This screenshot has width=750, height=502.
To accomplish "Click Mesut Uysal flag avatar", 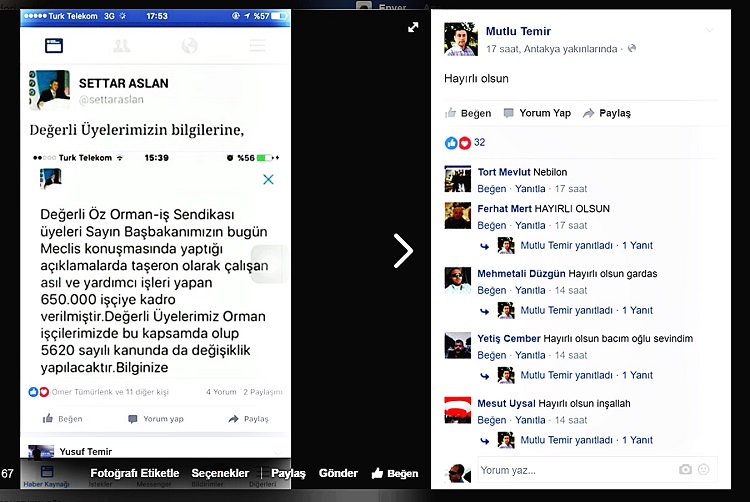I will [457, 410].
